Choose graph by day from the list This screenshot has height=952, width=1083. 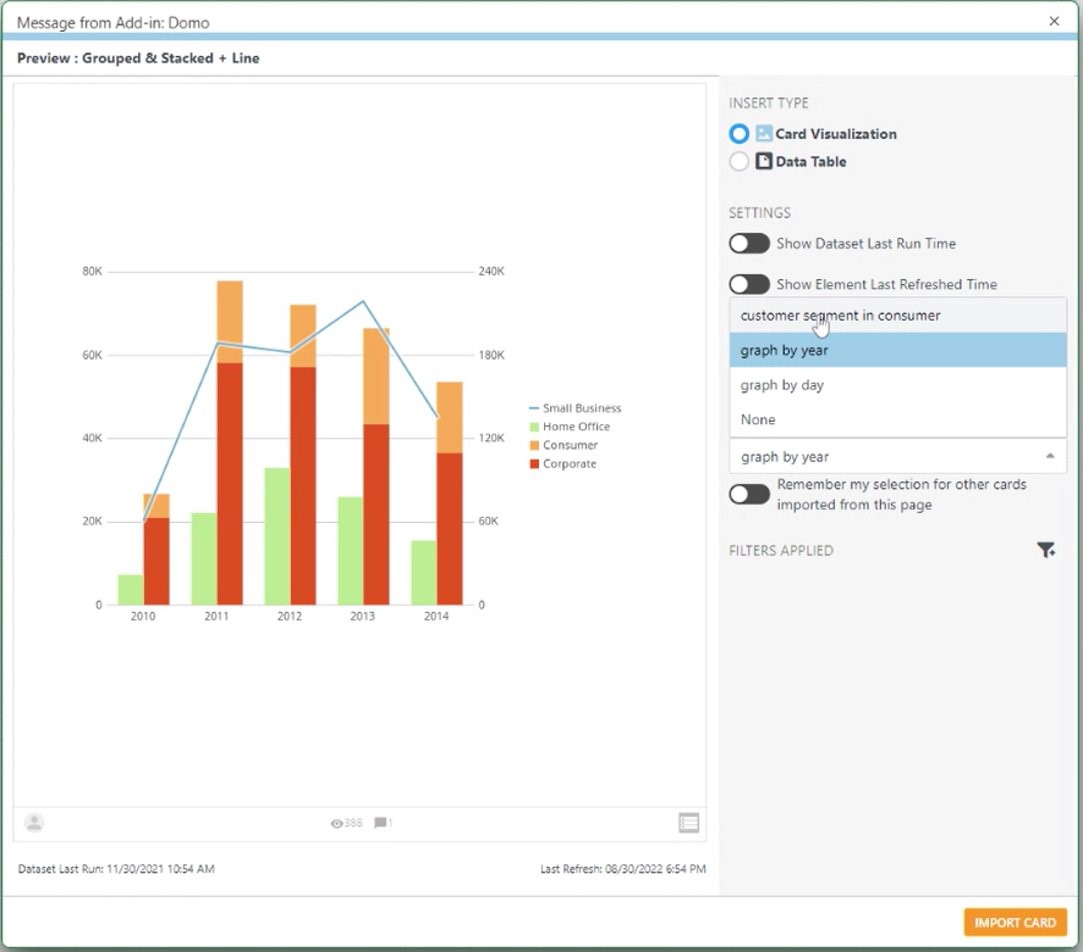click(782, 385)
